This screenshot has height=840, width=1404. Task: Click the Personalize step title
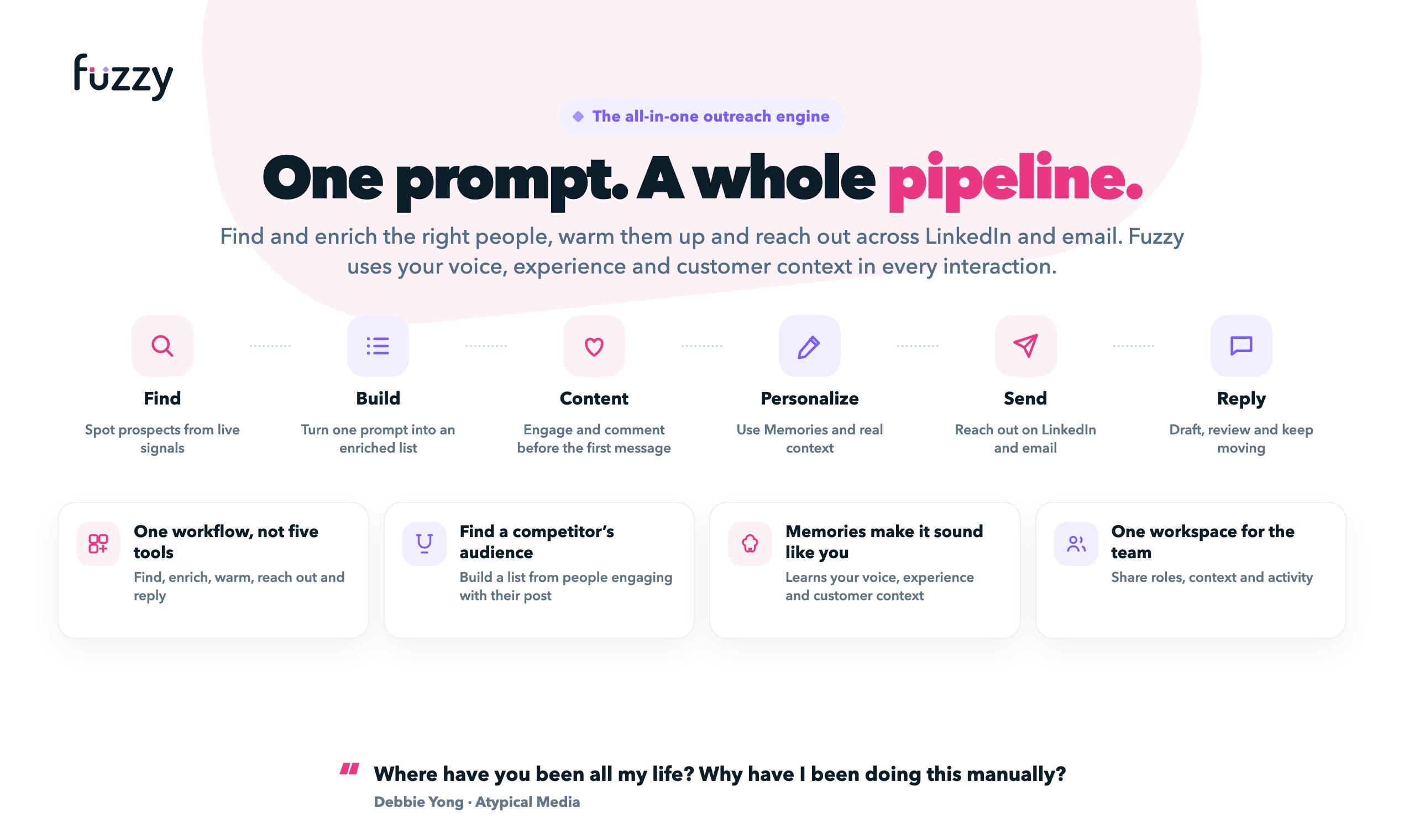tap(810, 398)
